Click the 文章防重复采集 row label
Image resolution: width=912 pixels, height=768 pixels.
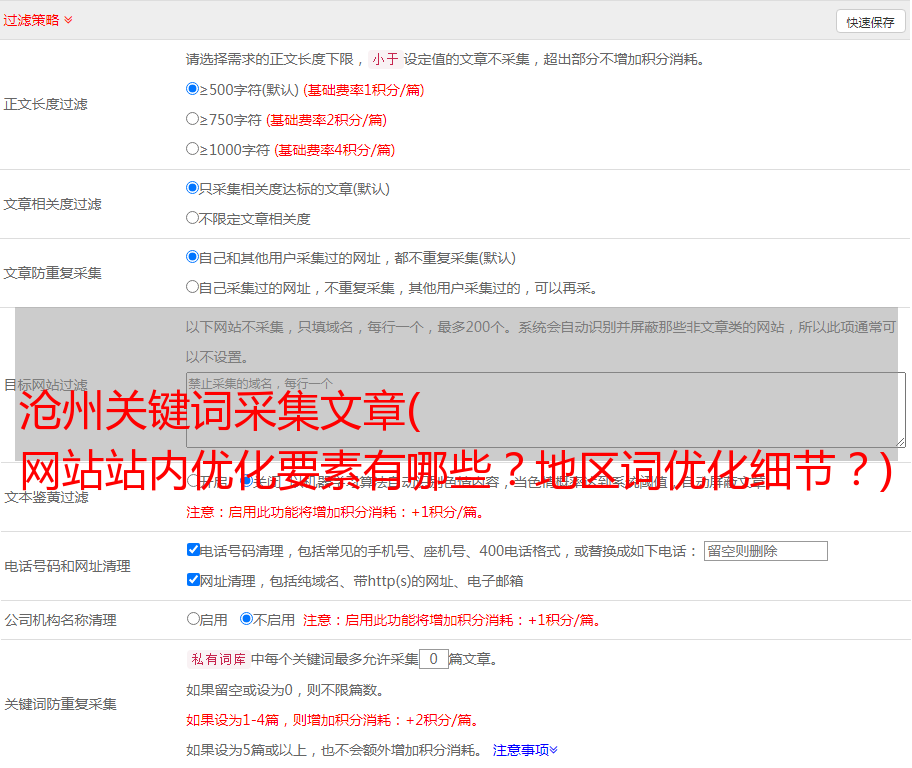coord(52,273)
